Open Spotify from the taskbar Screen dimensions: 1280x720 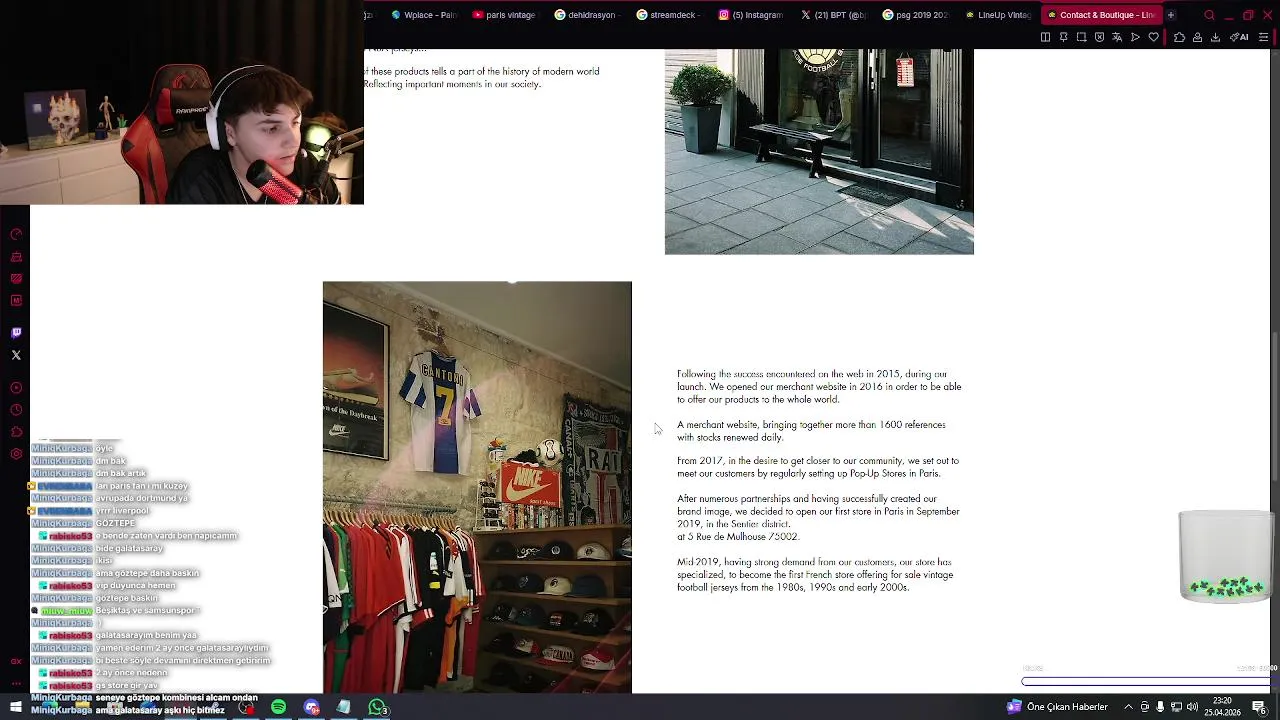coord(278,707)
